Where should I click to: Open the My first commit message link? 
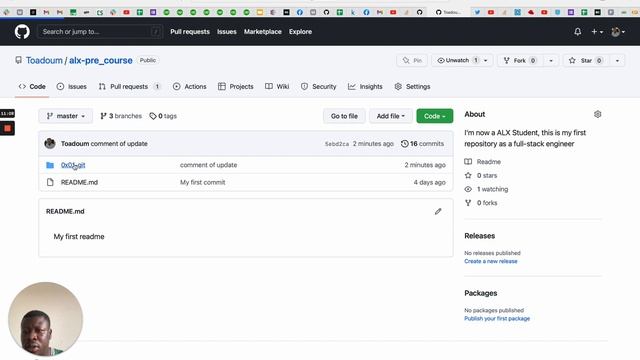pos(202,182)
